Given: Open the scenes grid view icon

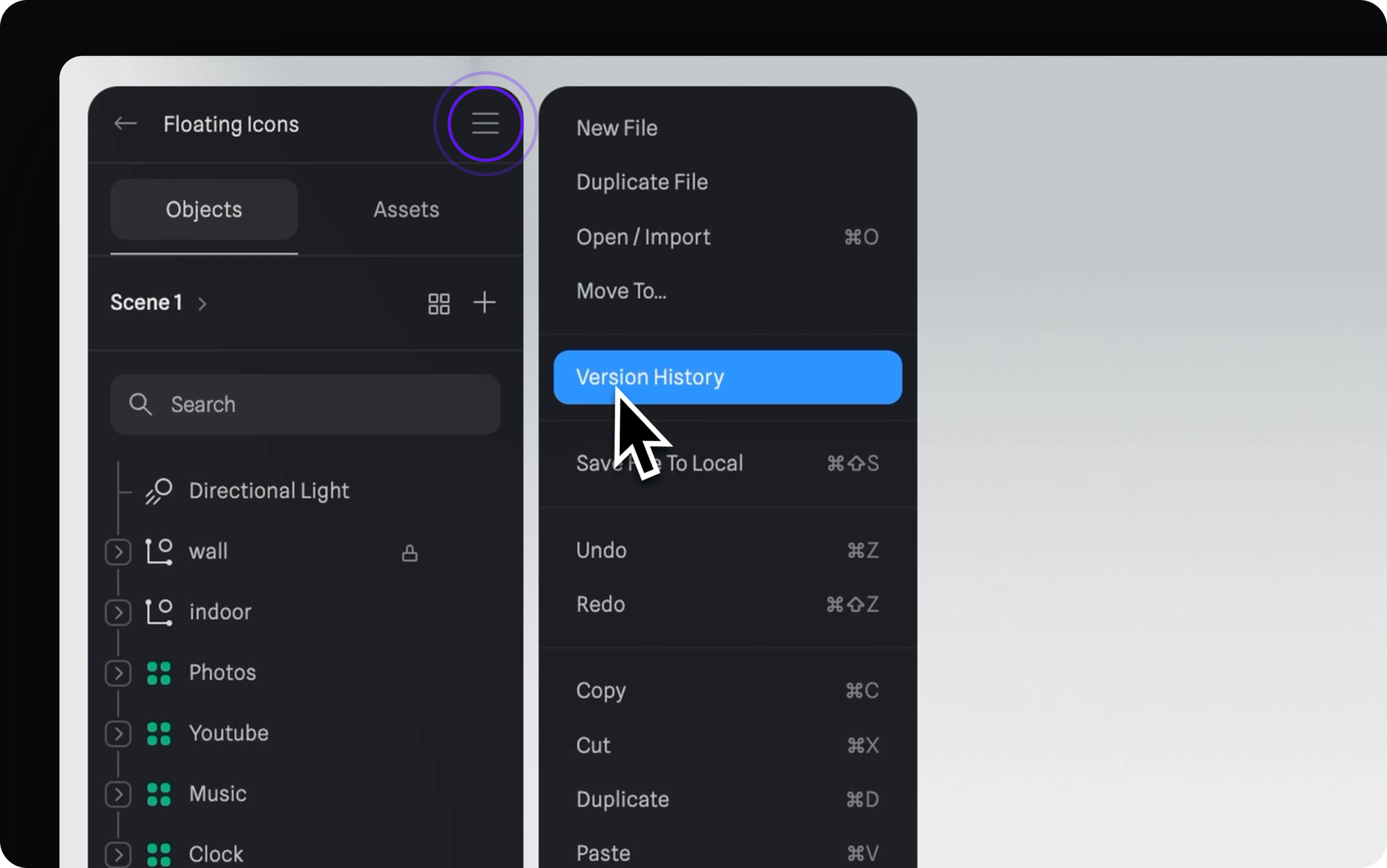Looking at the screenshot, I should [438, 303].
